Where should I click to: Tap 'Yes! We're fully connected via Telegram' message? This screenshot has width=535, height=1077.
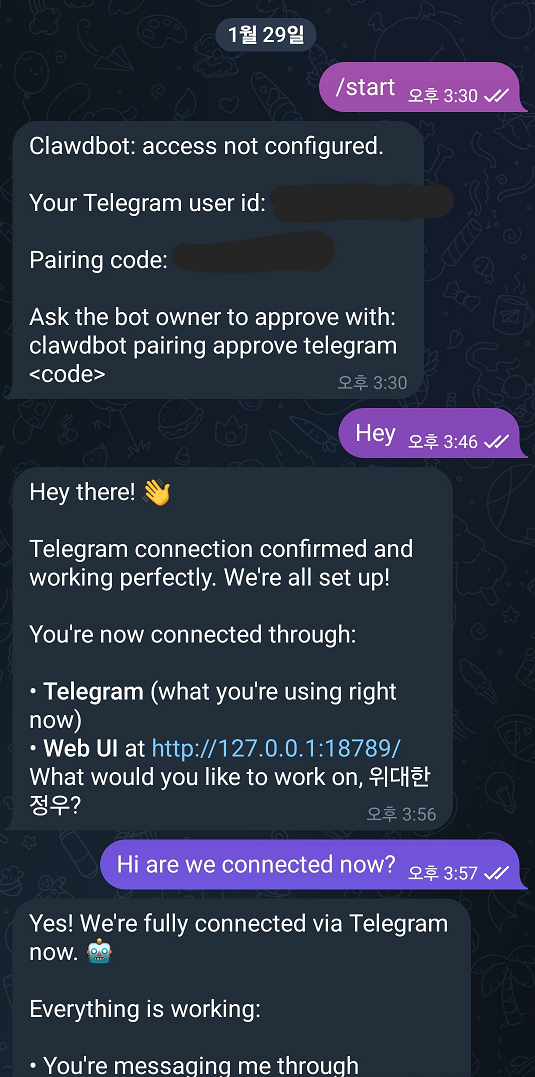pos(238,937)
